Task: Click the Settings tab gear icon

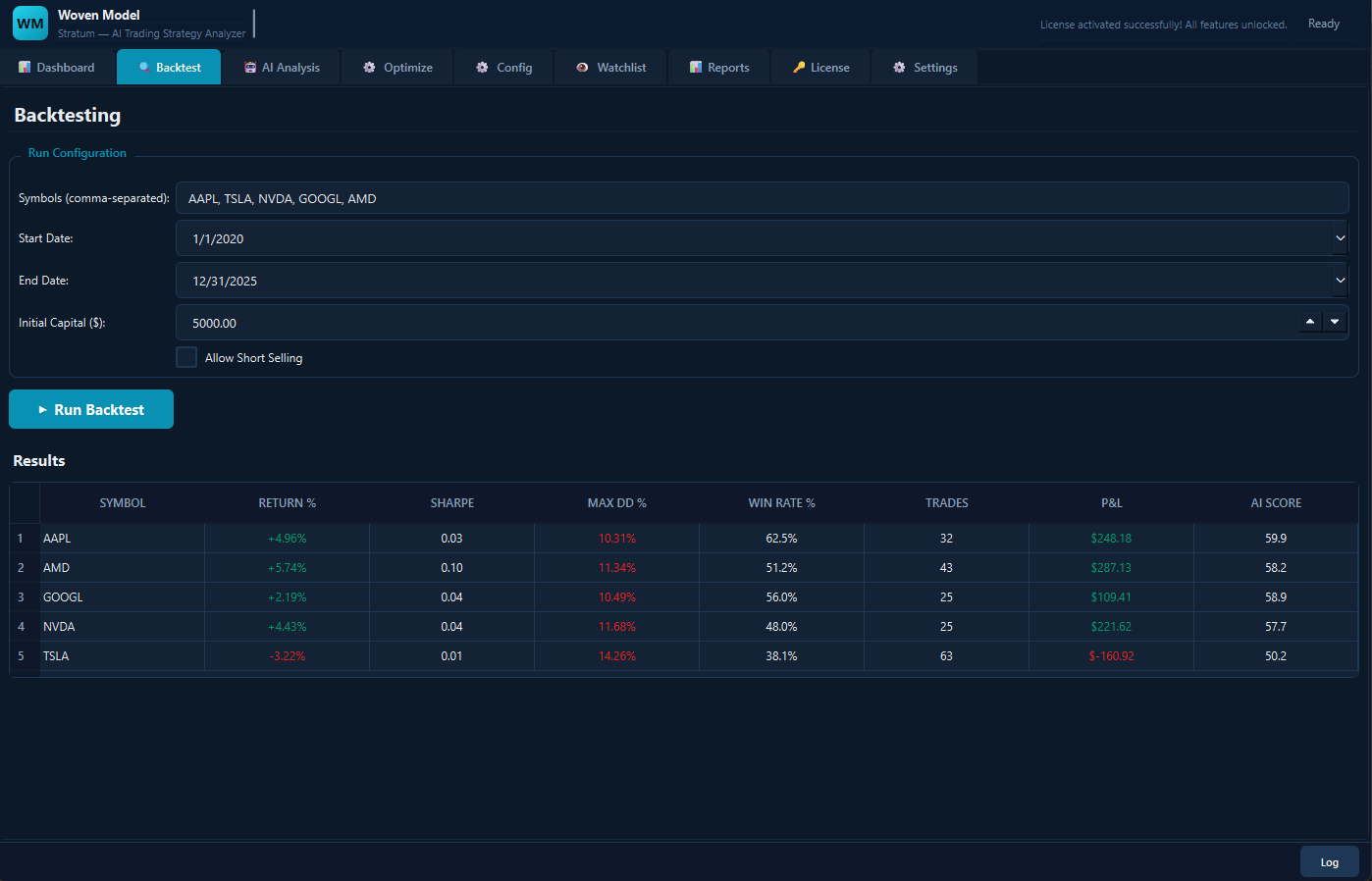Action: pyautogui.click(x=900, y=68)
